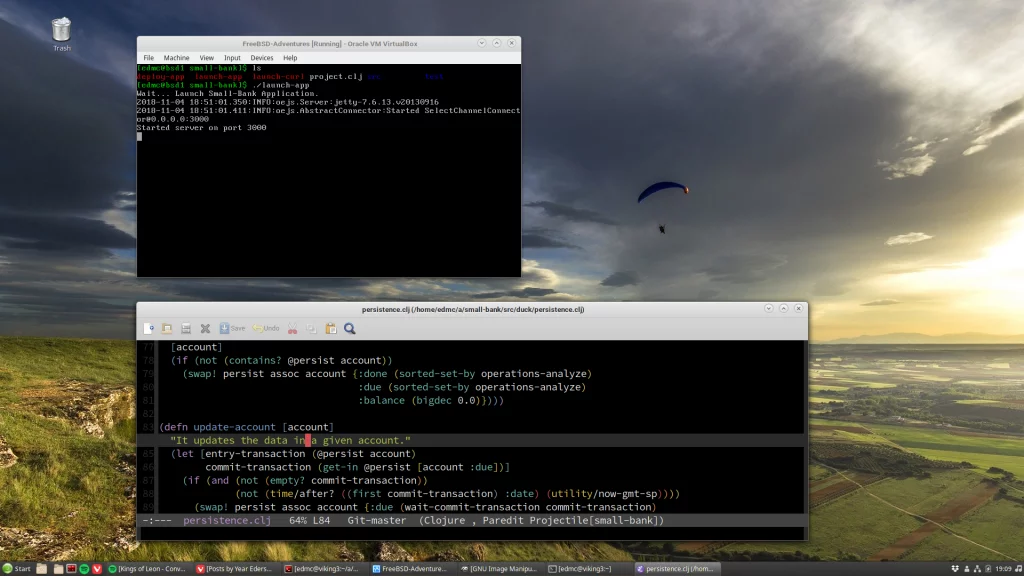Screen dimensions: 1024x576
Task: Cut selection with the scissors icon
Action: (293, 328)
